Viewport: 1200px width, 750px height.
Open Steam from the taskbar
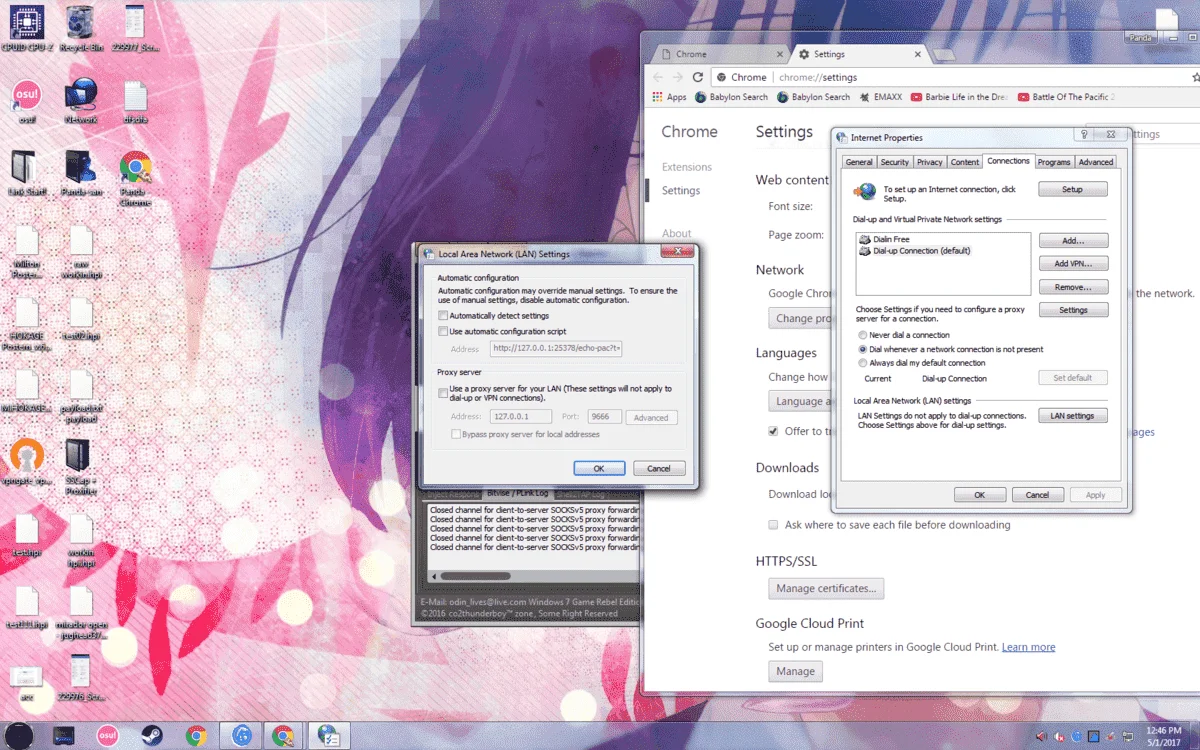pyautogui.click(x=153, y=736)
